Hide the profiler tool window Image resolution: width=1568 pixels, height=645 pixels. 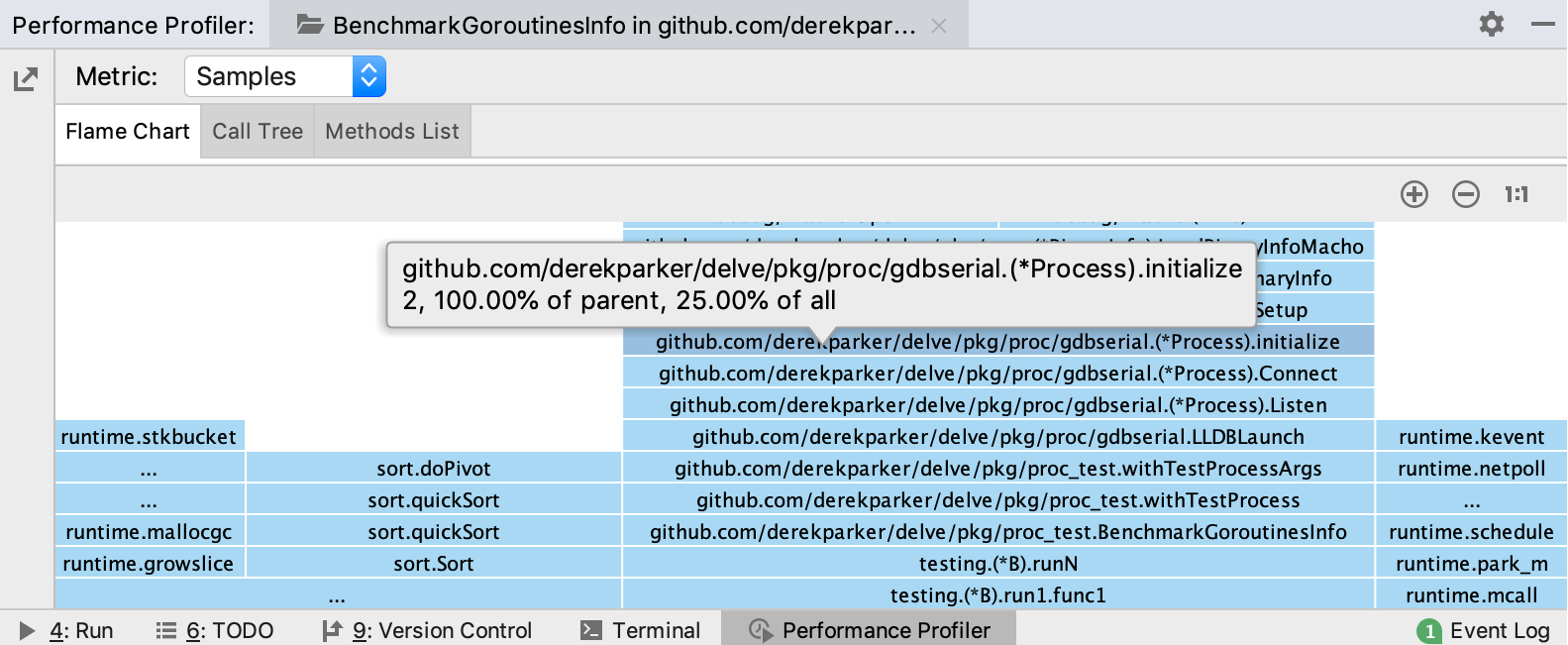tap(1542, 24)
